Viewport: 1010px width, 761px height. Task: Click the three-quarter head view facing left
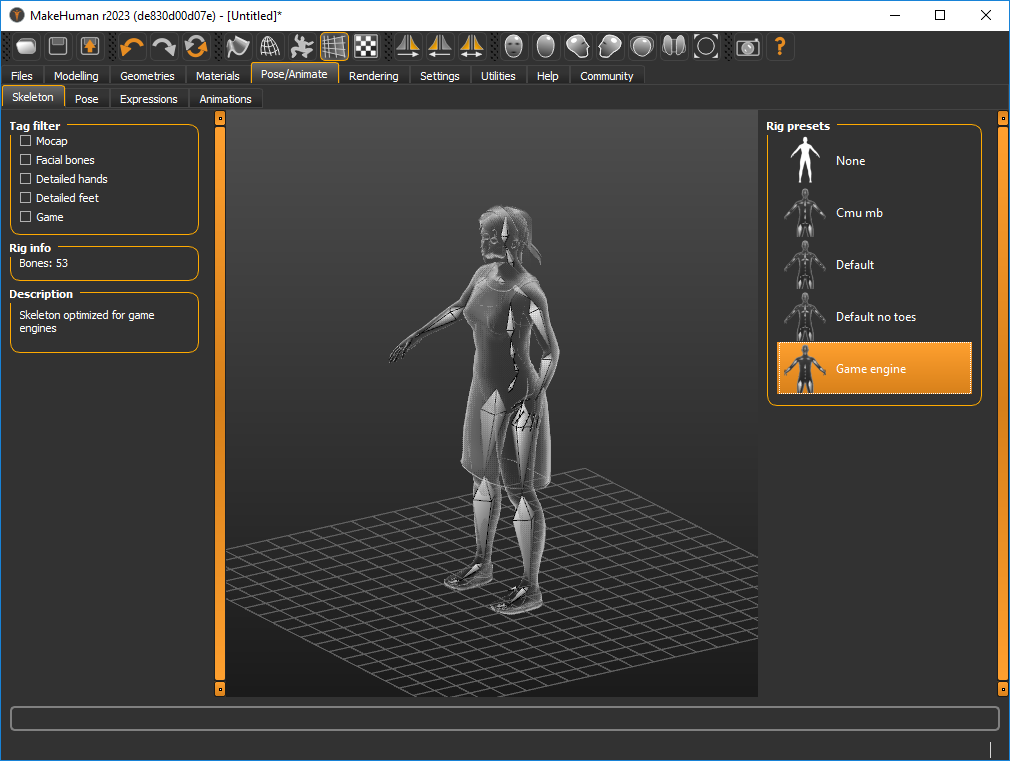pos(578,46)
